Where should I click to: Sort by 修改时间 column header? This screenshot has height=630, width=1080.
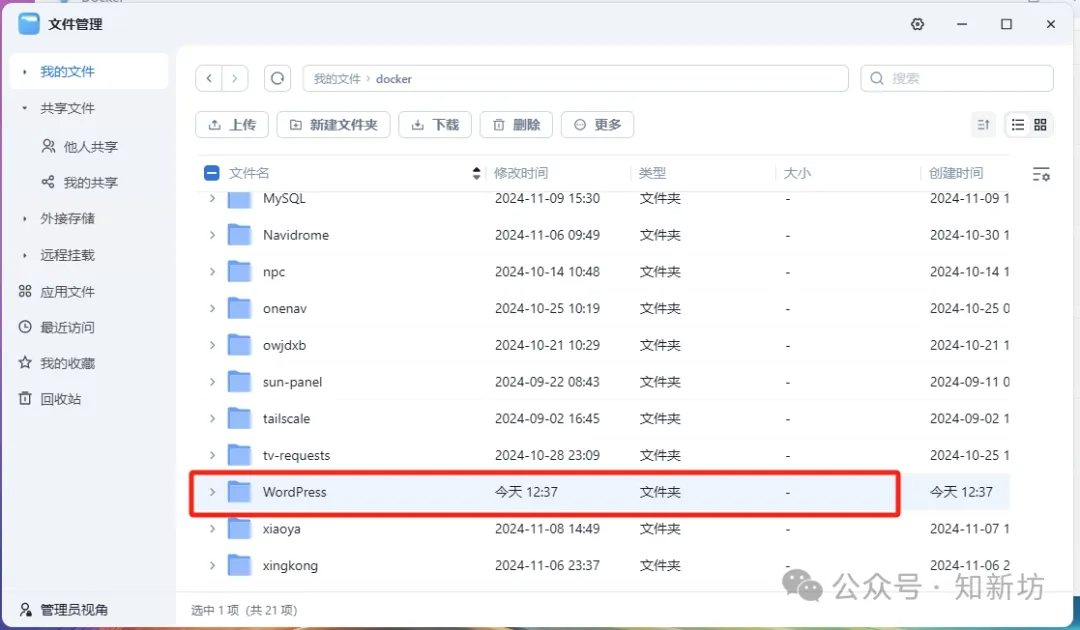[x=521, y=173]
